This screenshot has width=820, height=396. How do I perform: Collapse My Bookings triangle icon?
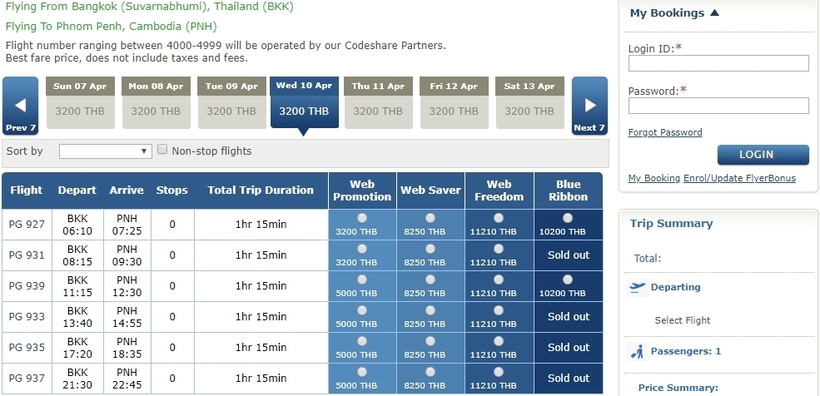tap(714, 13)
